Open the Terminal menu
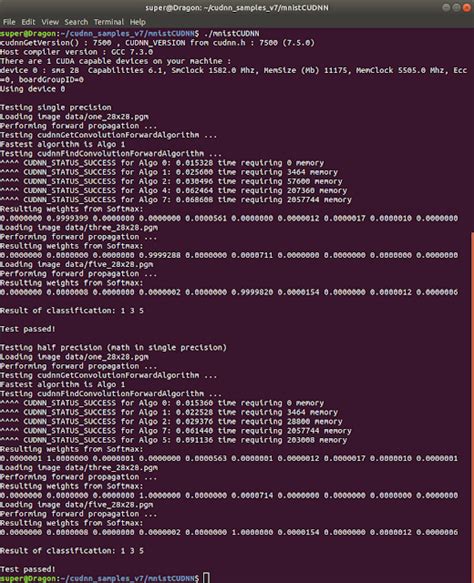This screenshot has height=583, width=474. tap(109, 22)
